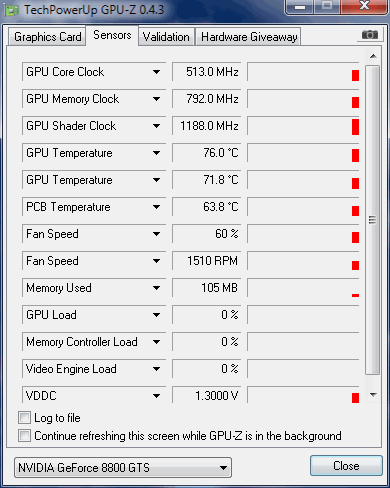Toggle Continue refreshing in background checkbox

point(24,436)
